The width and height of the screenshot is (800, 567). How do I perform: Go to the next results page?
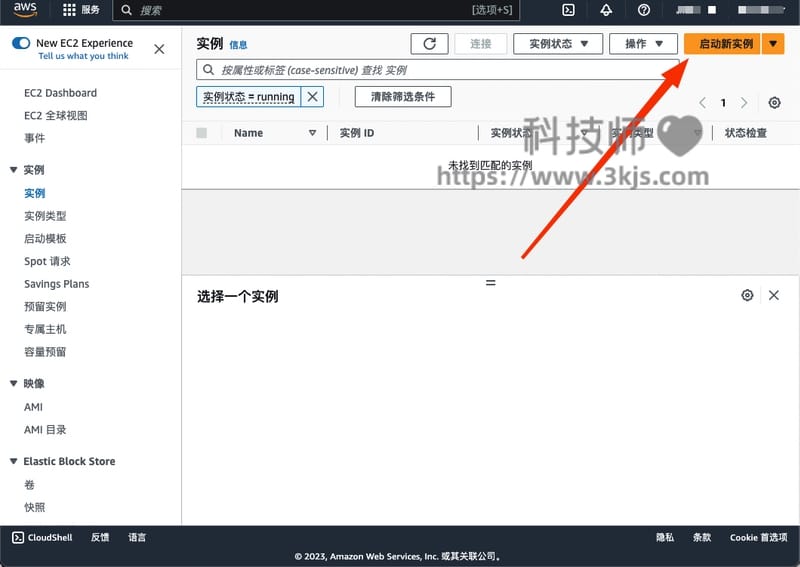click(x=744, y=103)
